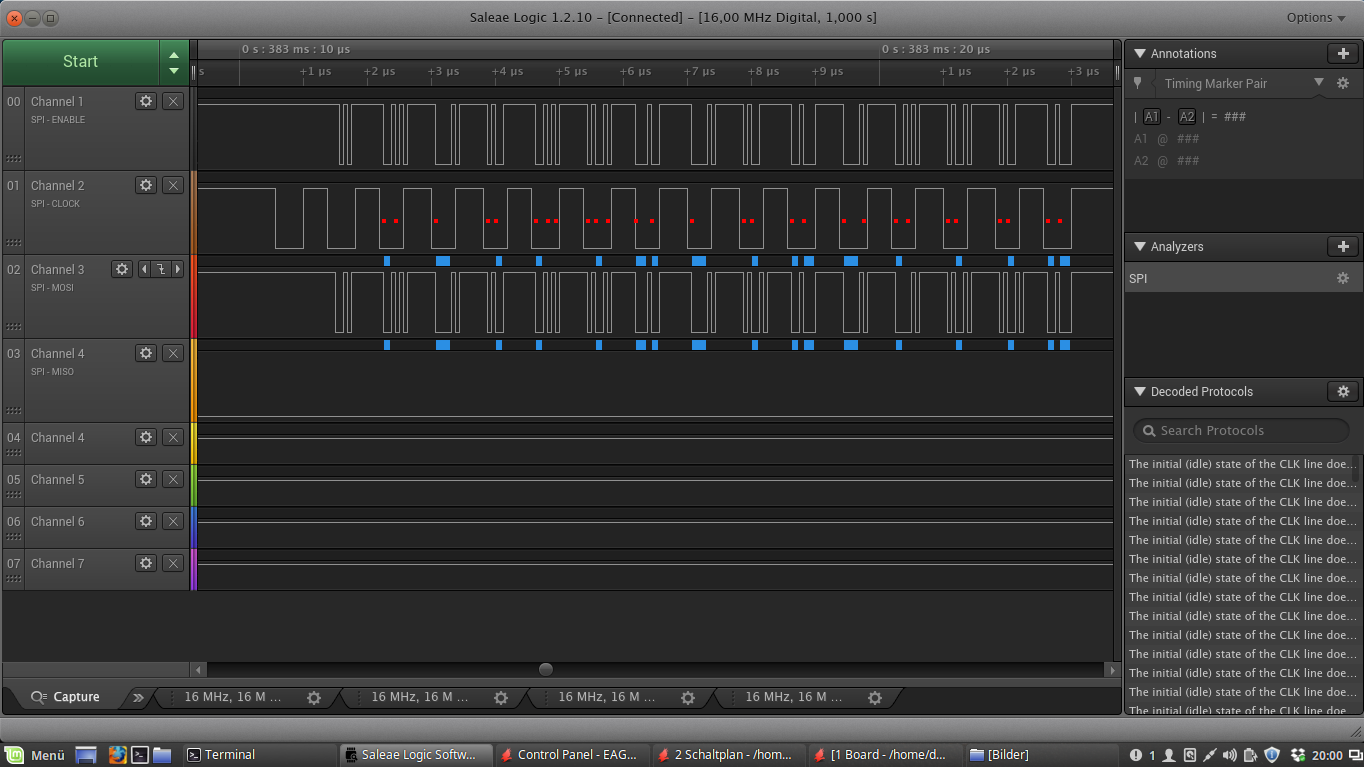The width and height of the screenshot is (1364, 767).
Task: Open settings gear of second 16 MHz tab
Action: 501,698
